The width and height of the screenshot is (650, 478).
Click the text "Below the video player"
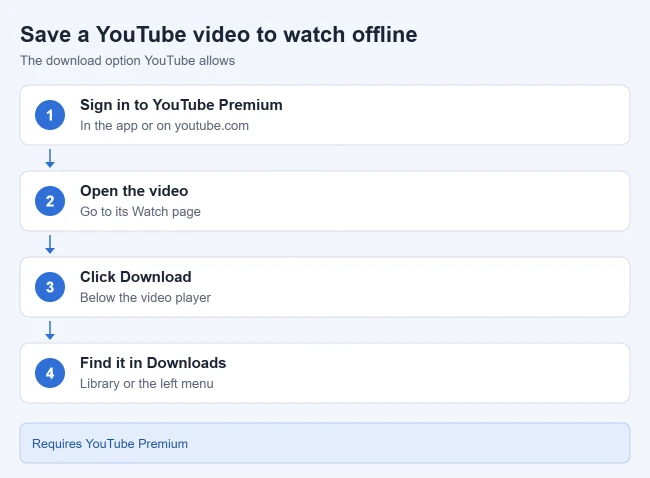coord(146,298)
